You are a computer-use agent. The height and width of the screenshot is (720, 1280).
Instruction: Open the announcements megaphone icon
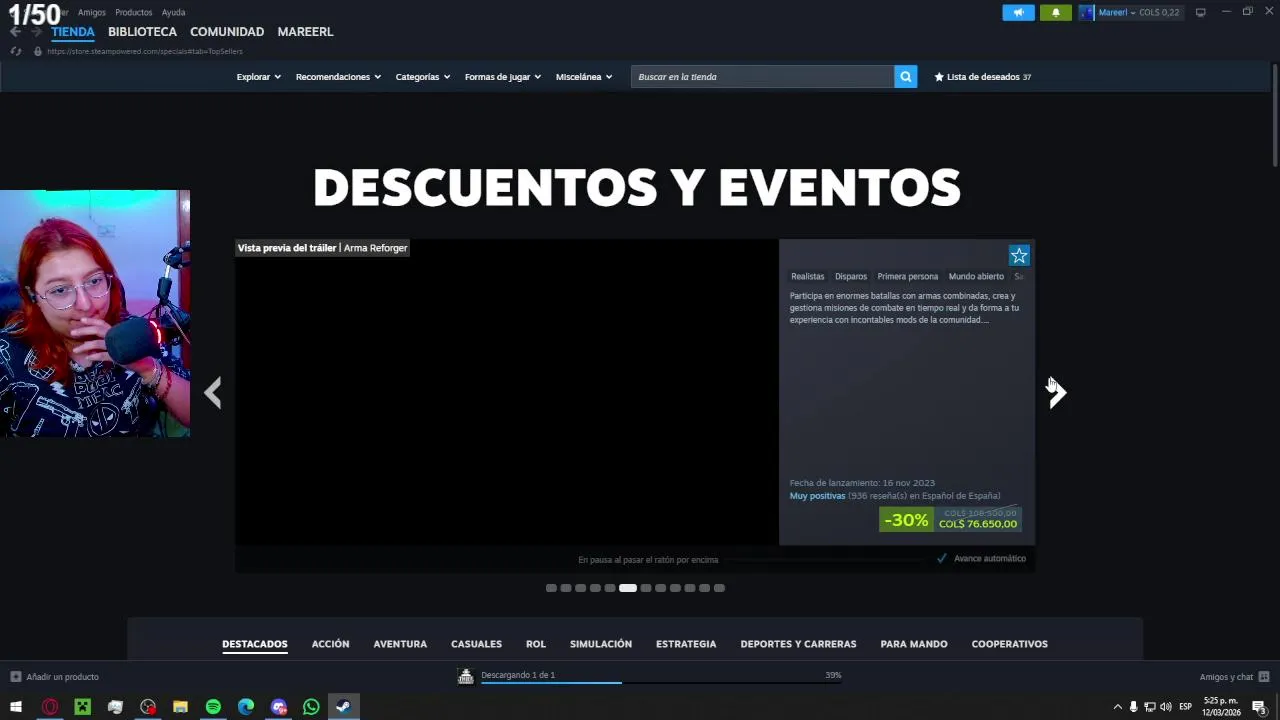[x=1018, y=13]
